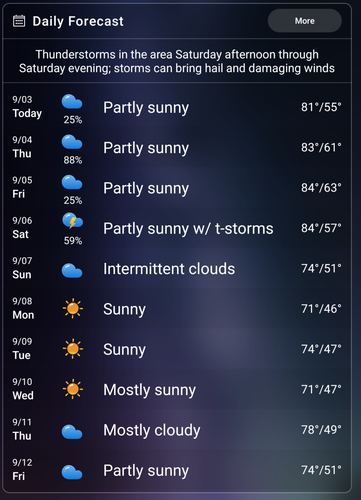Click the sun icon for Wednesday 9/10
Screen dimensions: 361x500
point(73,389)
